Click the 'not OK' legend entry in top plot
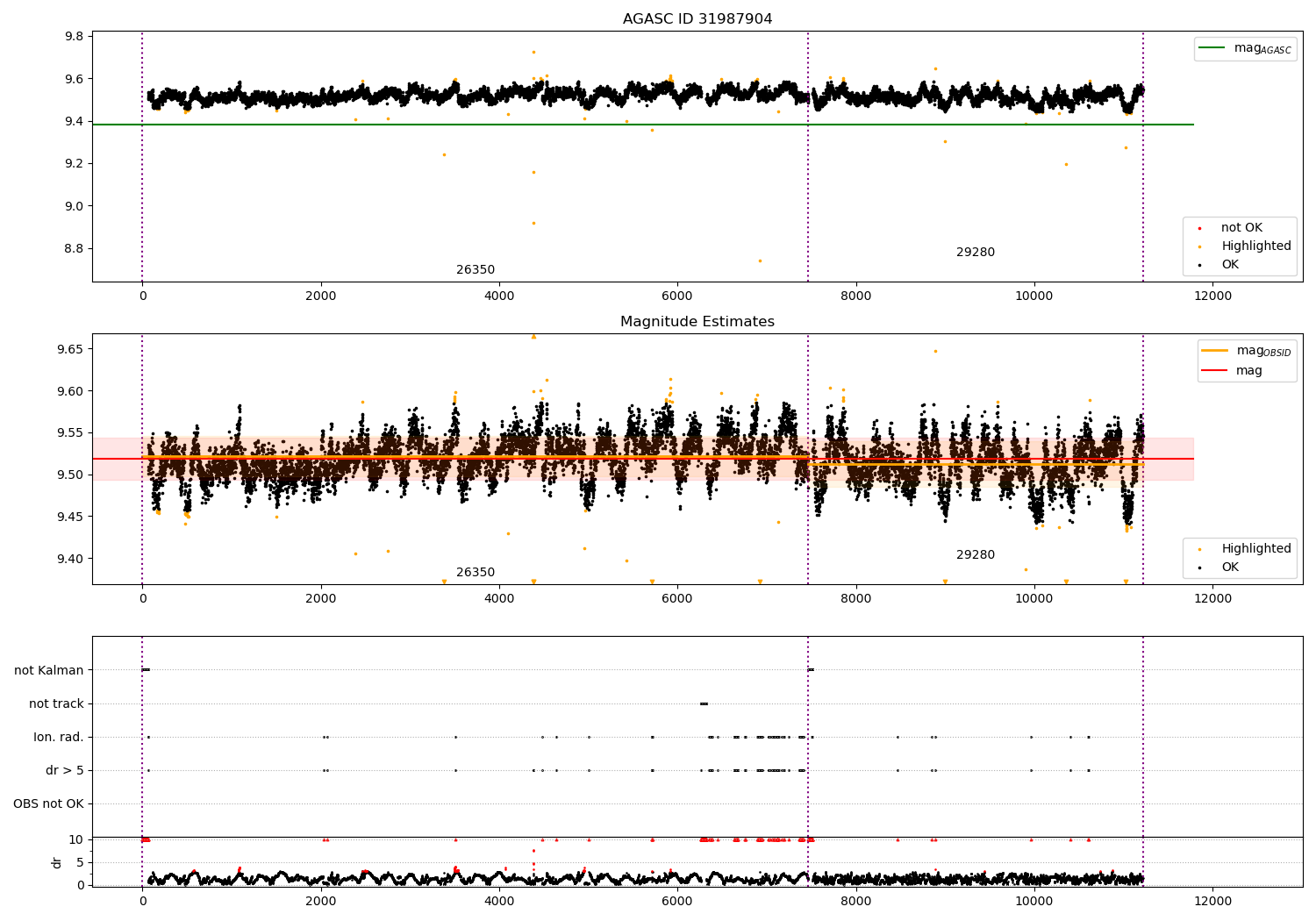 pyautogui.click(x=1241, y=228)
